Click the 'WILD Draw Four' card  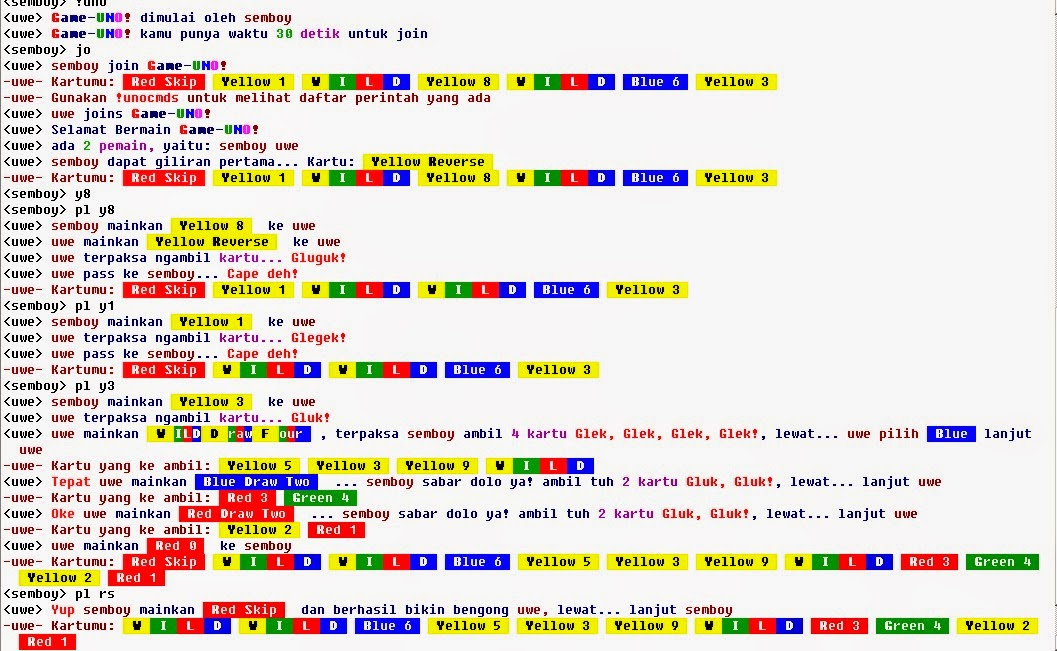[229, 434]
